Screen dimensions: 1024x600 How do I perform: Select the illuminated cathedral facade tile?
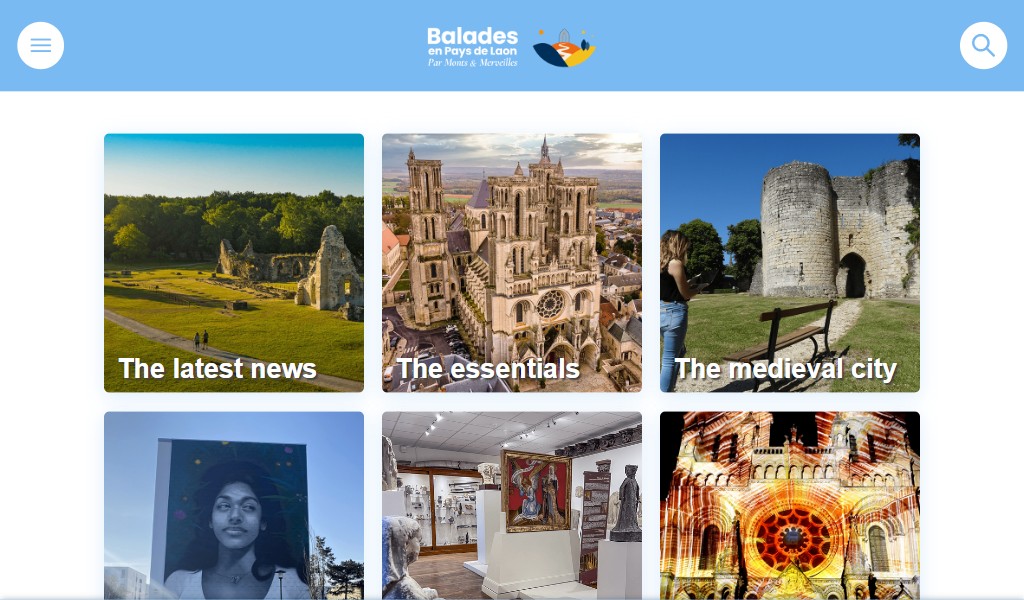[x=790, y=505]
